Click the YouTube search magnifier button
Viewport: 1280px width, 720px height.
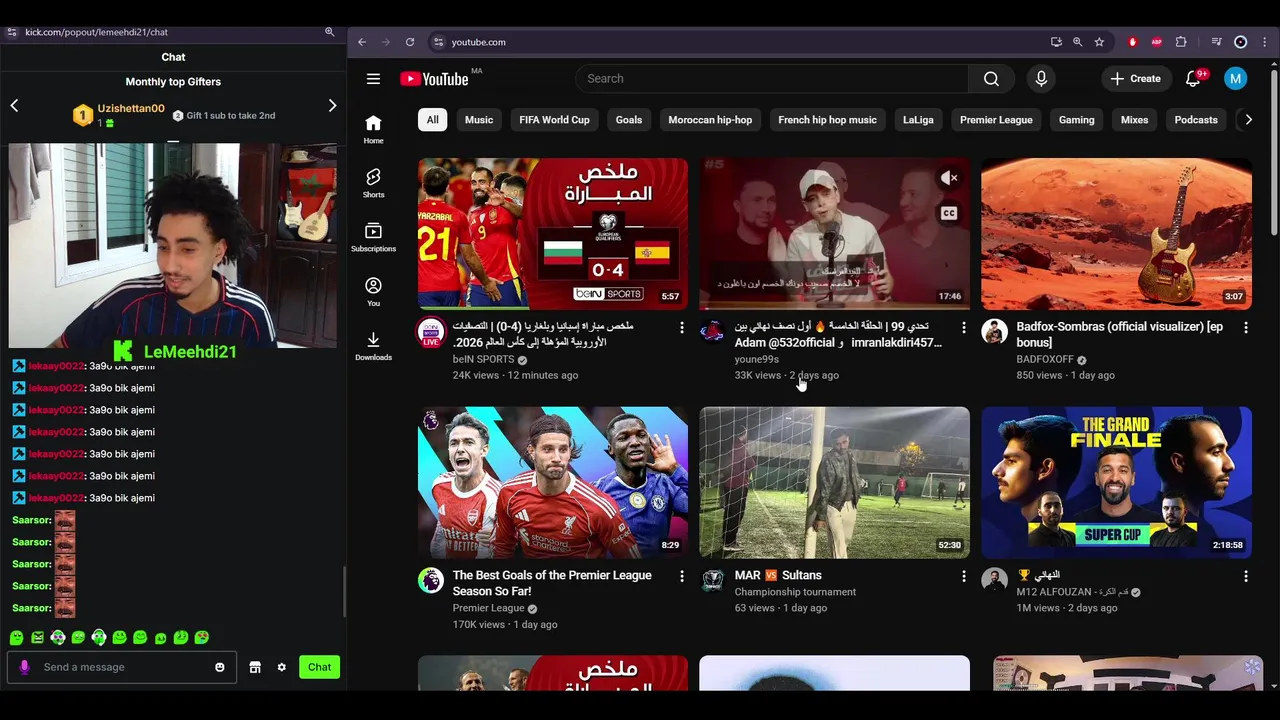click(991, 79)
